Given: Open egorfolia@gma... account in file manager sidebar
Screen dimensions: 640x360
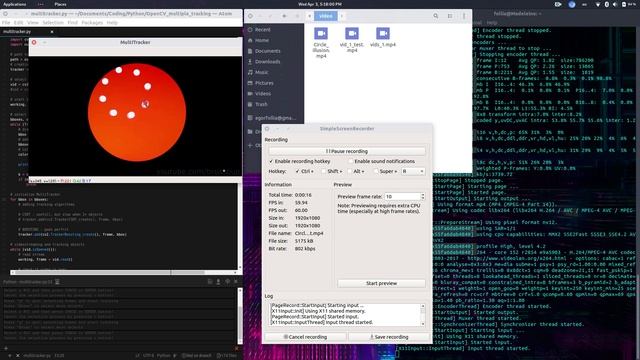Looking at the screenshot, I should point(271,118).
